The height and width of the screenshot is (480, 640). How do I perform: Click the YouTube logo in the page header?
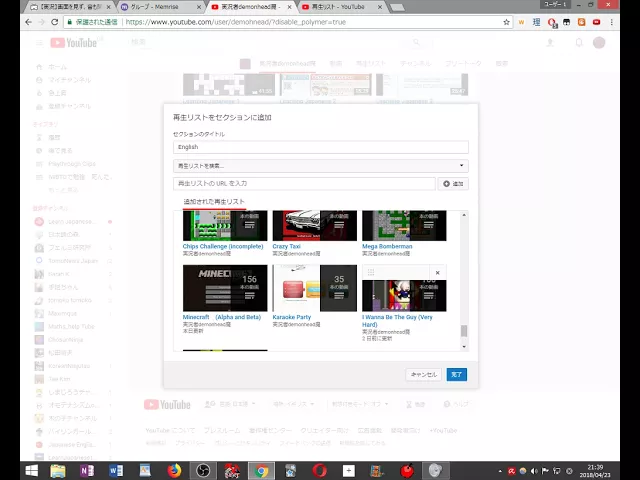coord(74,42)
